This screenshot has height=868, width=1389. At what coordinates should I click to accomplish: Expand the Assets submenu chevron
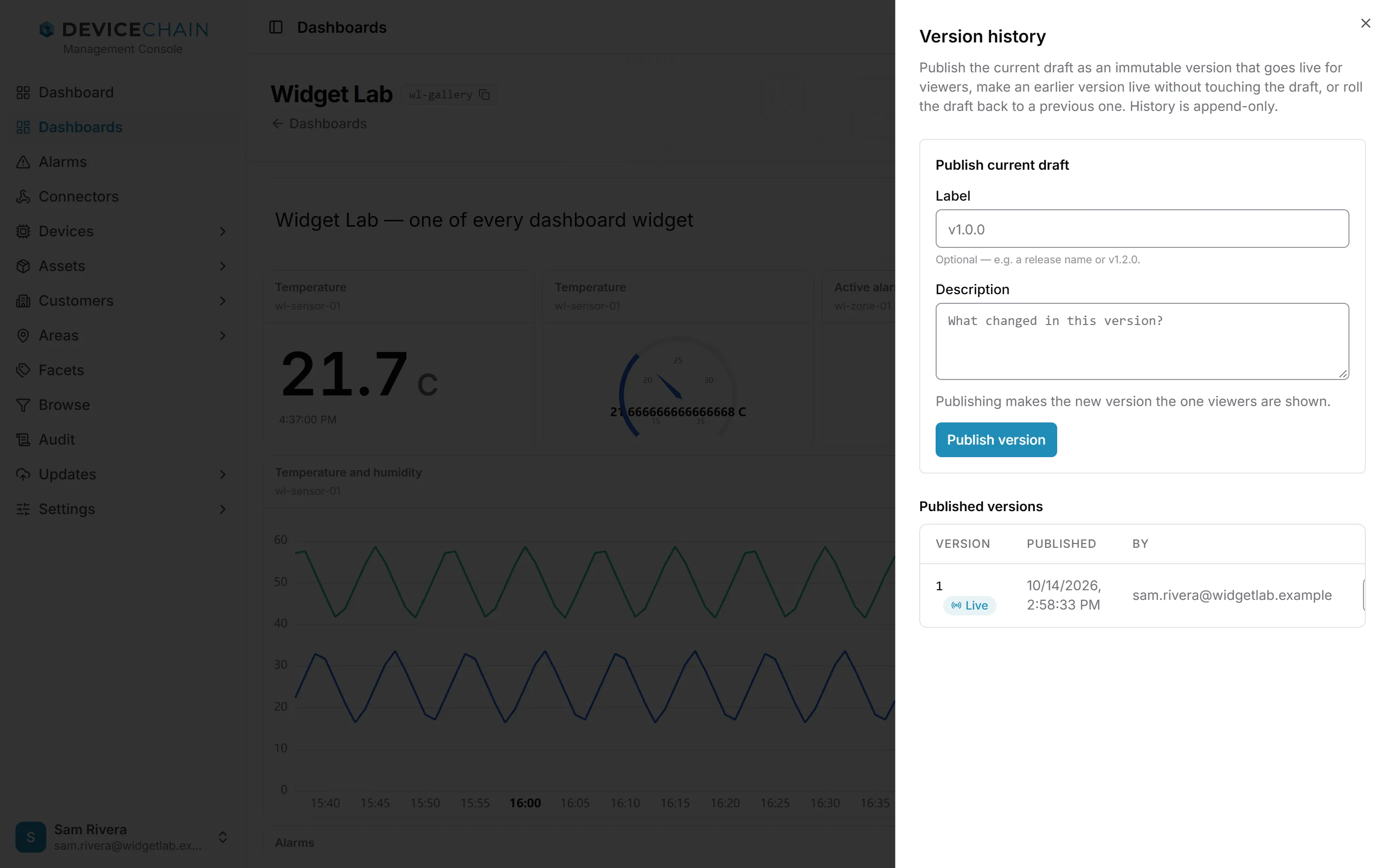coord(223,266)
